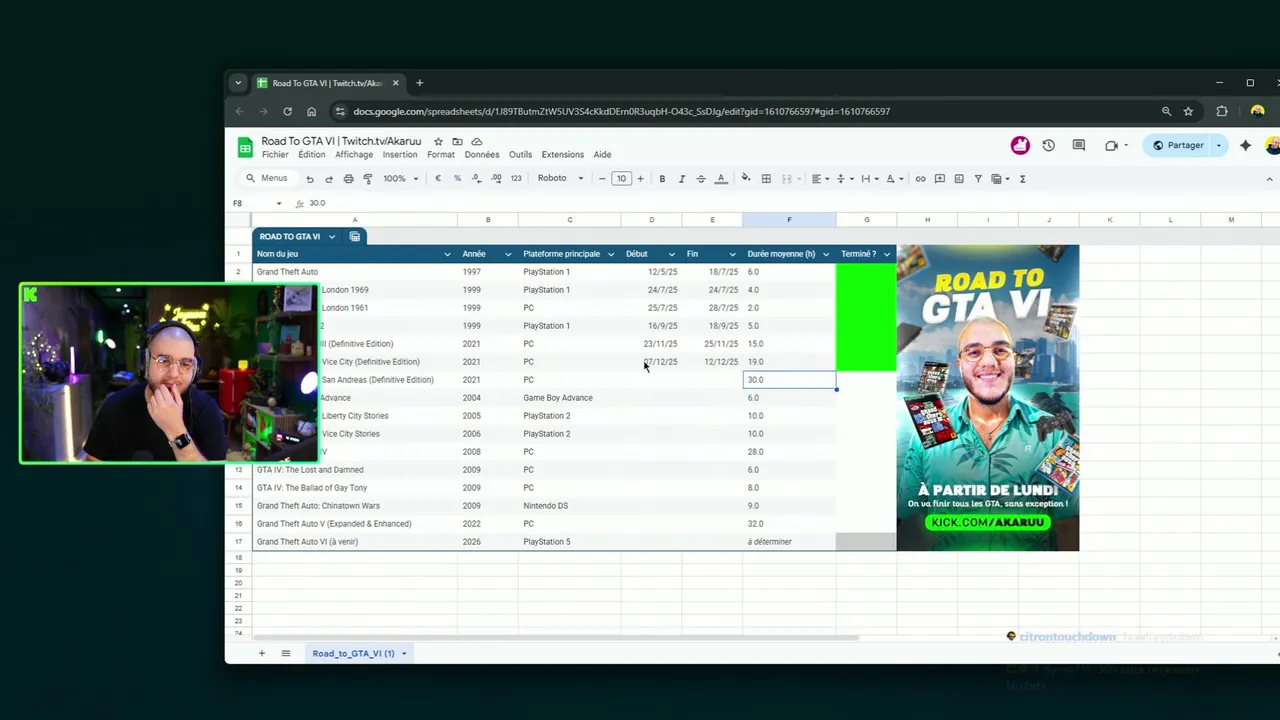1280x720 pixels.
Task: Decrease decimal places button
Action: (477, 179)
